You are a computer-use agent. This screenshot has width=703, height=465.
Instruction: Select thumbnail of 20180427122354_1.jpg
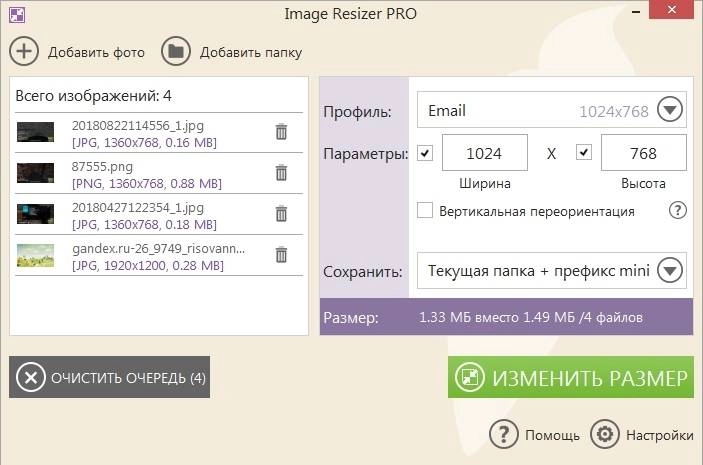[x=35, y=214]
